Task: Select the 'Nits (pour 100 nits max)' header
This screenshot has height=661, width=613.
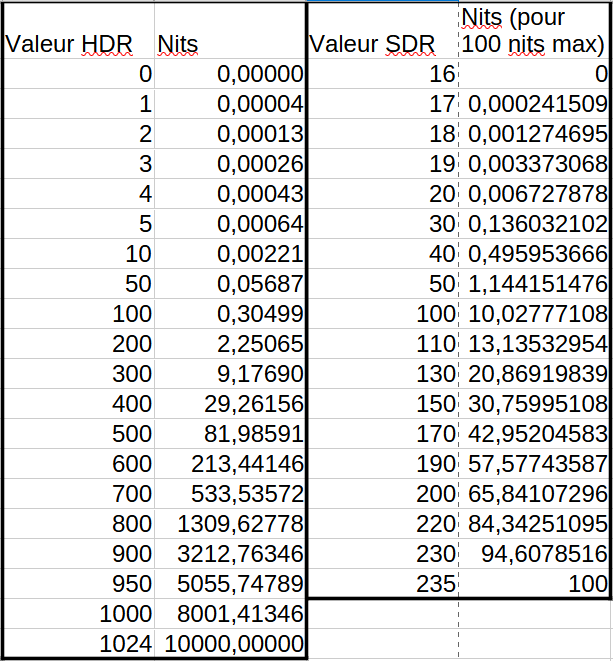Action: coord(534,31)
